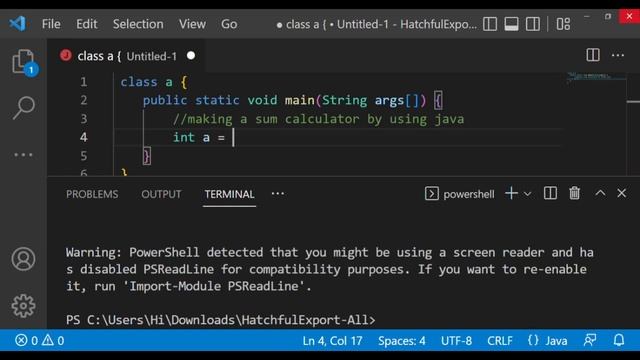Split the editor to the right
The height and width of the screenshot is (360, 640).
point(593,55)
